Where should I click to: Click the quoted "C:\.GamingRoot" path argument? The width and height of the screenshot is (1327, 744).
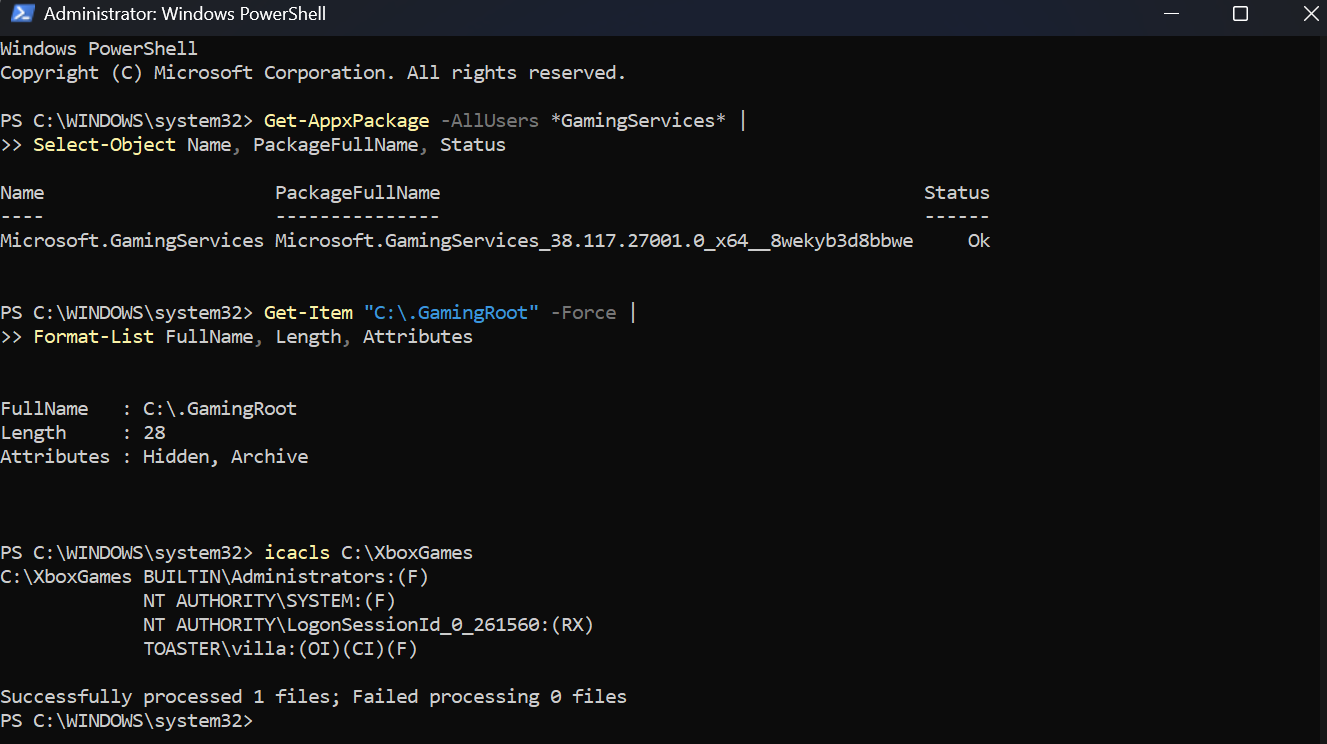pos(451,313)
